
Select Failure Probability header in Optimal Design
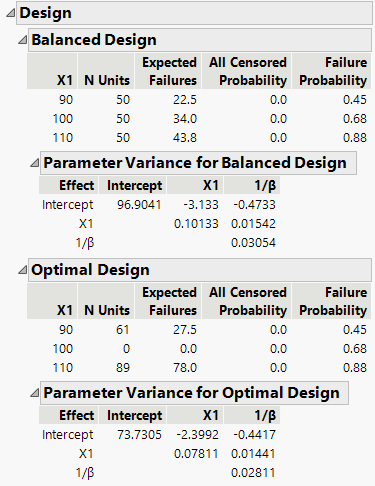point(333,301)
